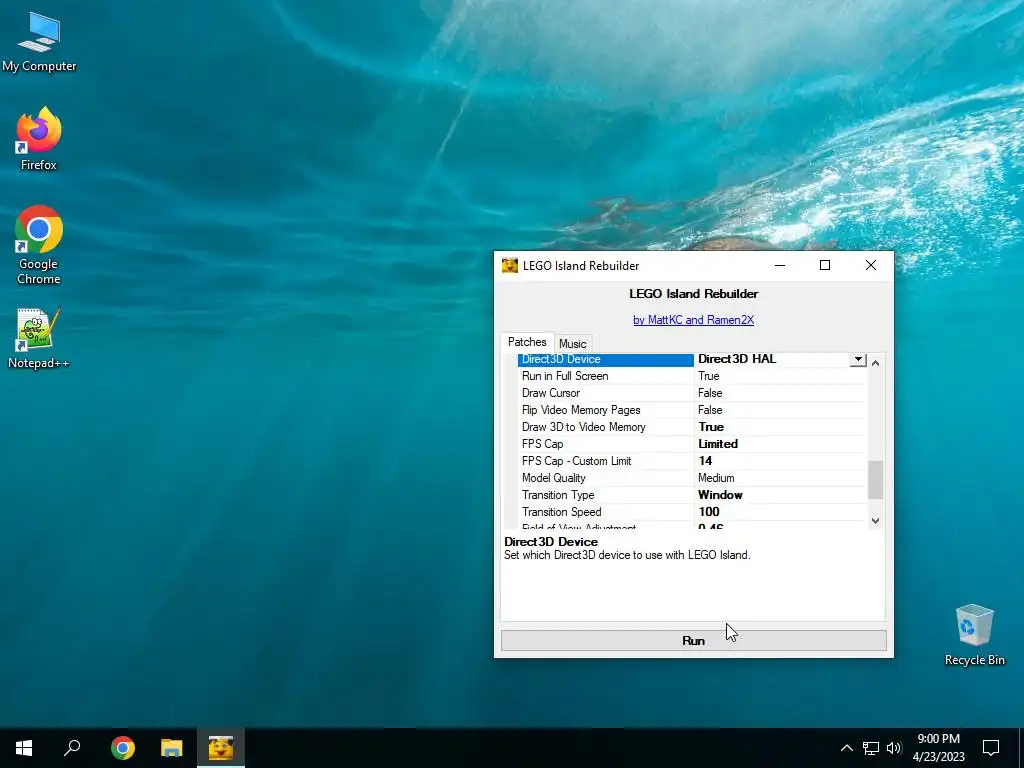1024x768 pixels.
Task: Select the FPS Cap property row
Action: click(x=692, y=444)
